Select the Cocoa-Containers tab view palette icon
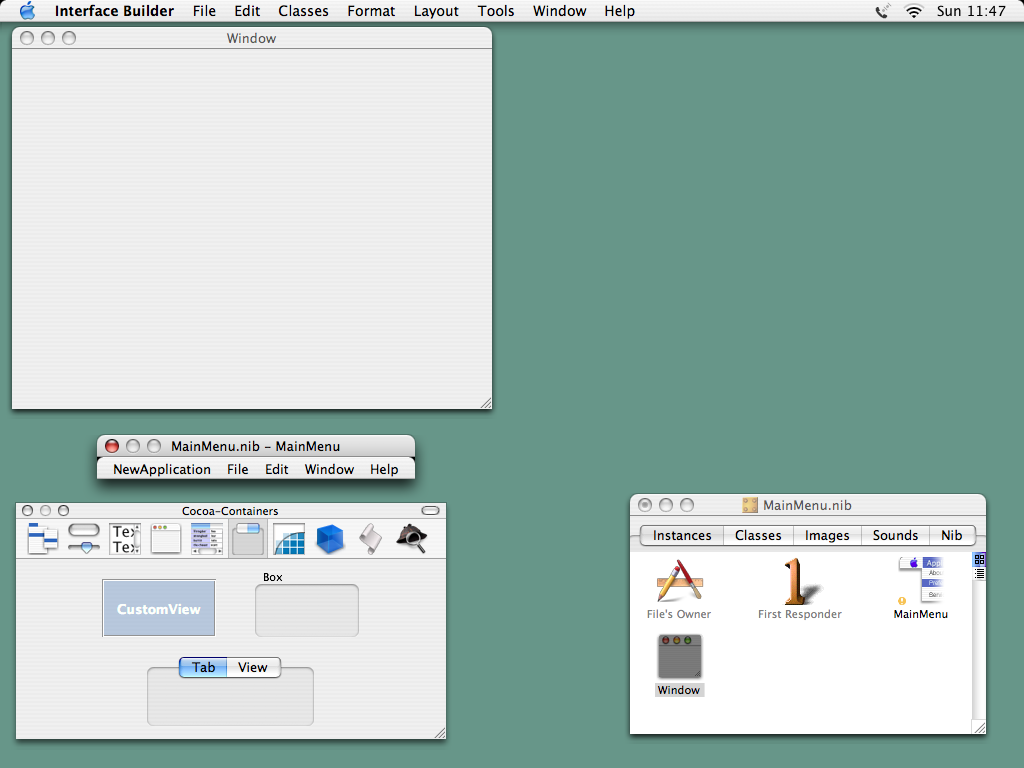 point(248,539)
